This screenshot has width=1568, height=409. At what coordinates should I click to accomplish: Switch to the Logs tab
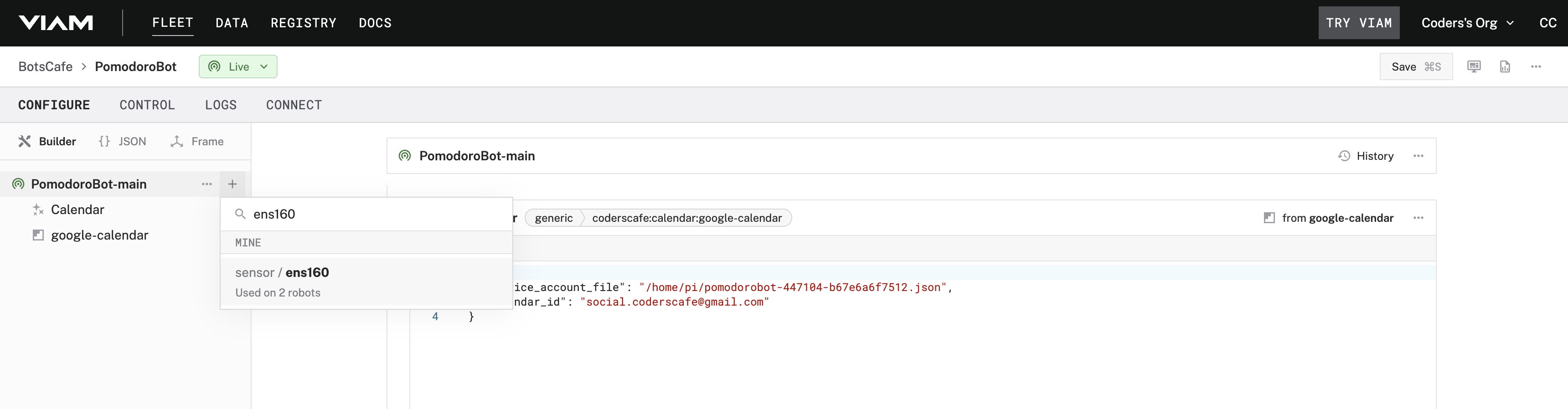[x=220, y=105]
